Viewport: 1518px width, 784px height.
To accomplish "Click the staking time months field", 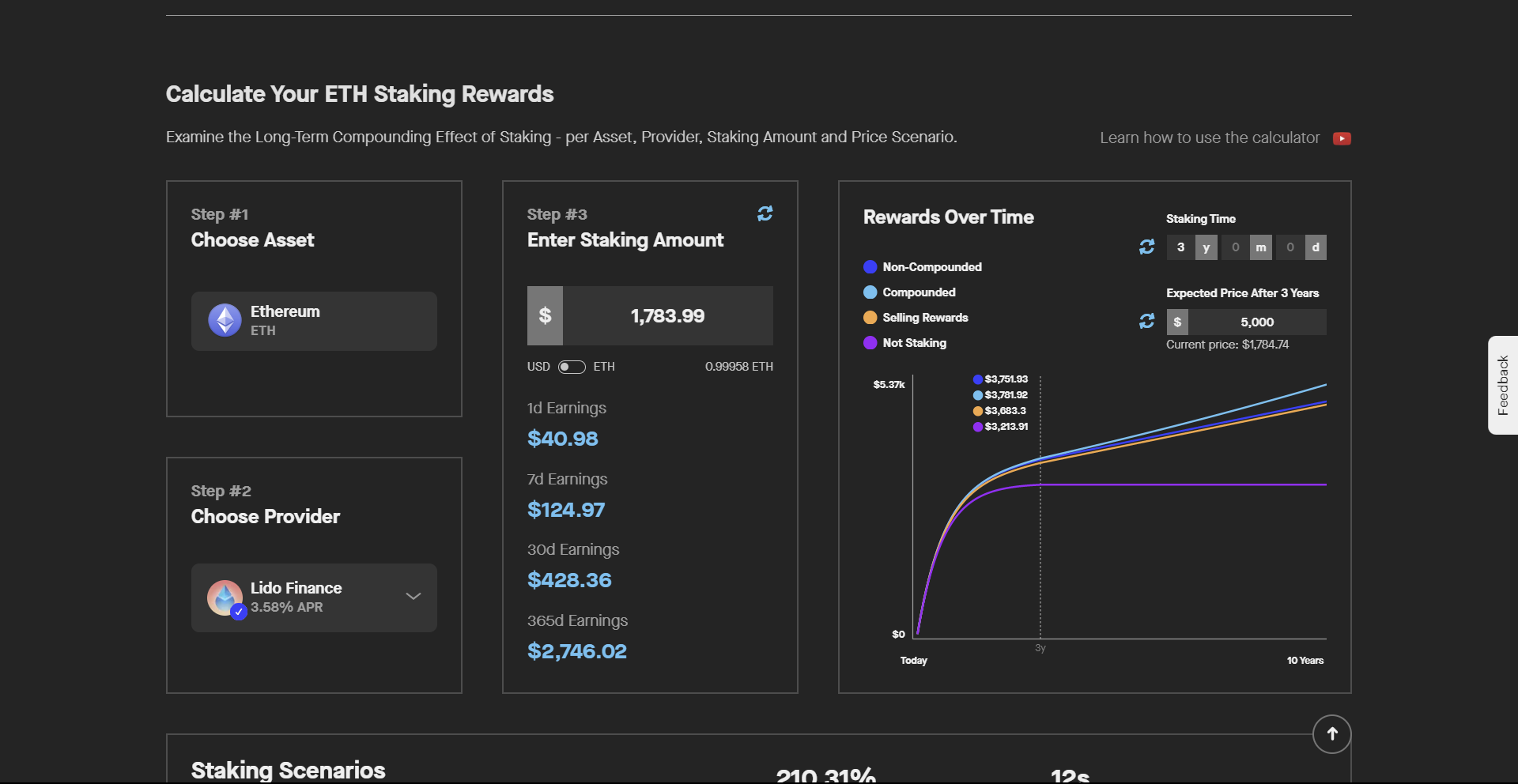I will 1236,247.
